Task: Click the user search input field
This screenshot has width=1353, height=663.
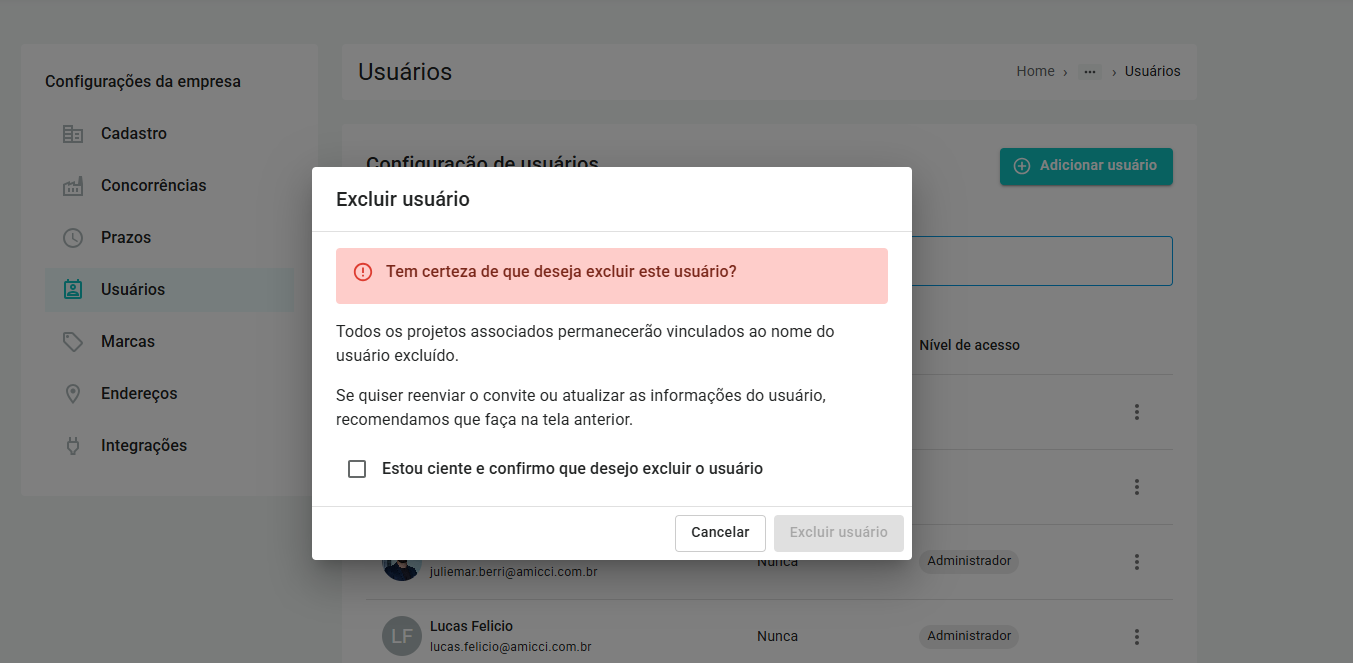Action: point(1040,261)
